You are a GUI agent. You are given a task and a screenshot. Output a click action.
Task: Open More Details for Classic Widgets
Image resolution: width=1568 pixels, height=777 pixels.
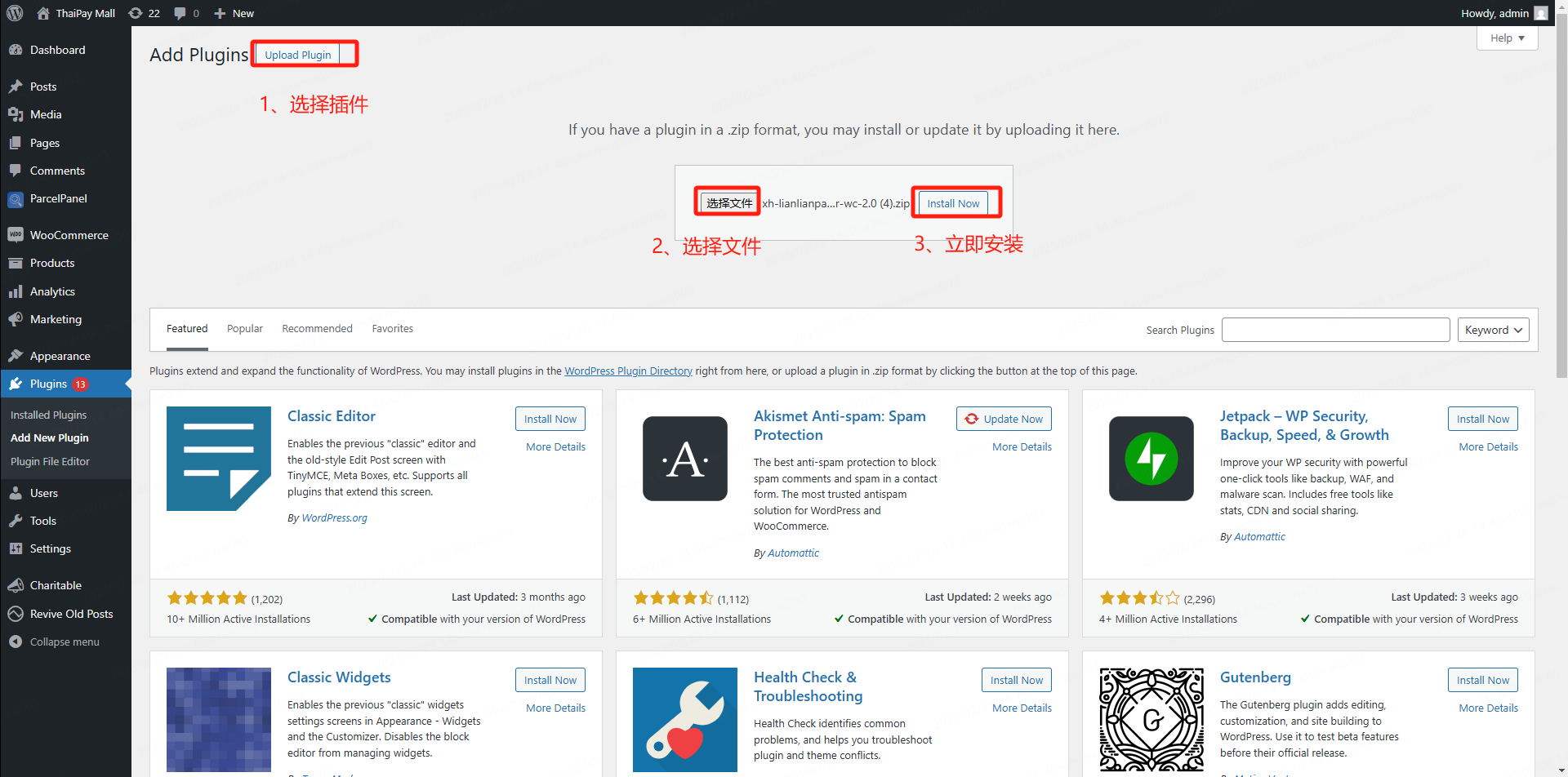tap(555, 708)
